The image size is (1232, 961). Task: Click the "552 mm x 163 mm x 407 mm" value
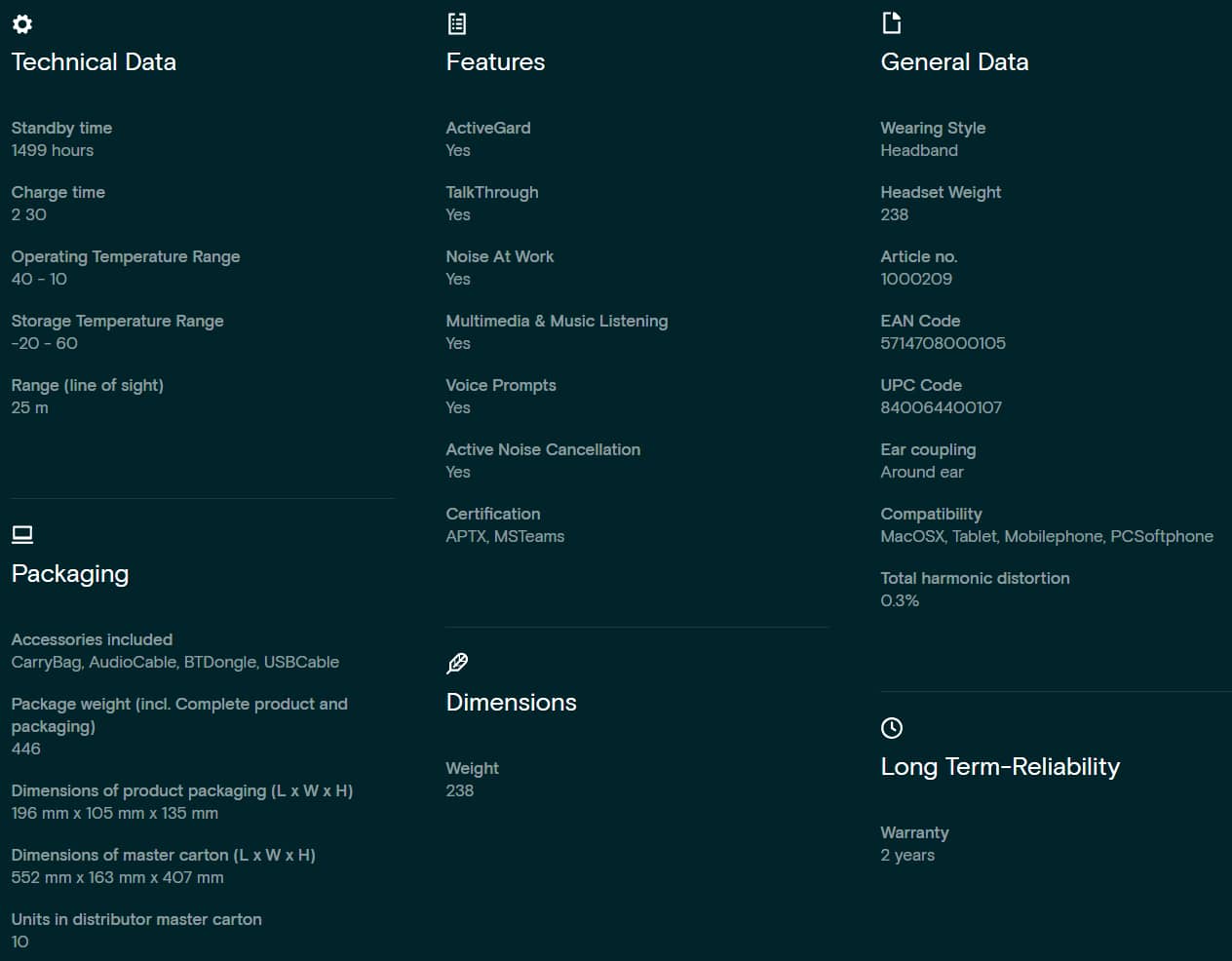pyautogui.click(x=117, y=877)
